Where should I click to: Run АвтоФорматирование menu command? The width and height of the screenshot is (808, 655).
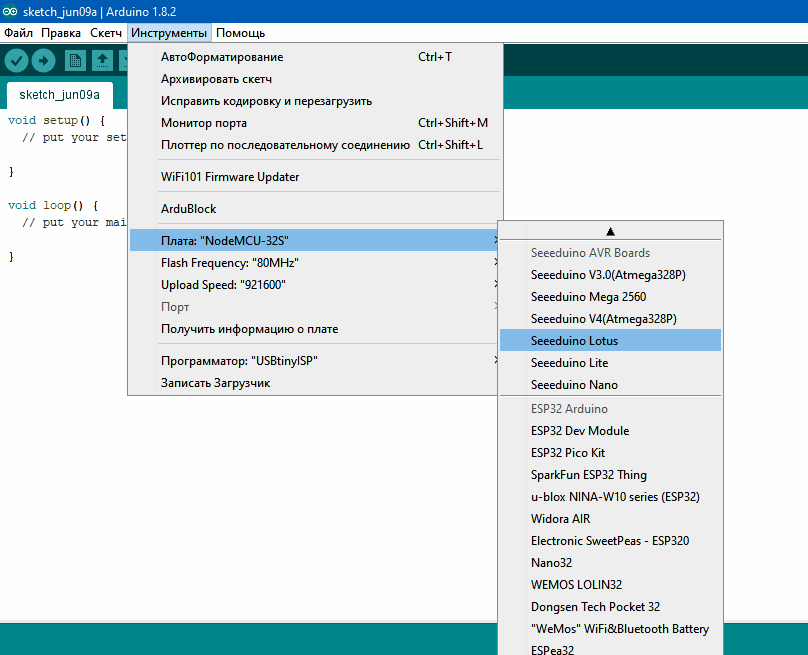(222, 57)
